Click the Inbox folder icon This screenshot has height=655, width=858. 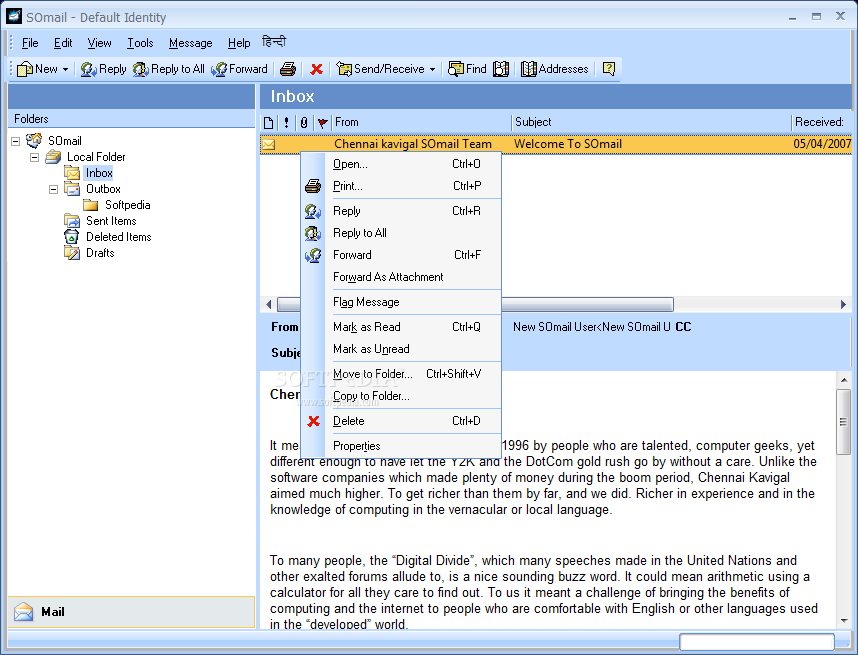coord(72,173)
